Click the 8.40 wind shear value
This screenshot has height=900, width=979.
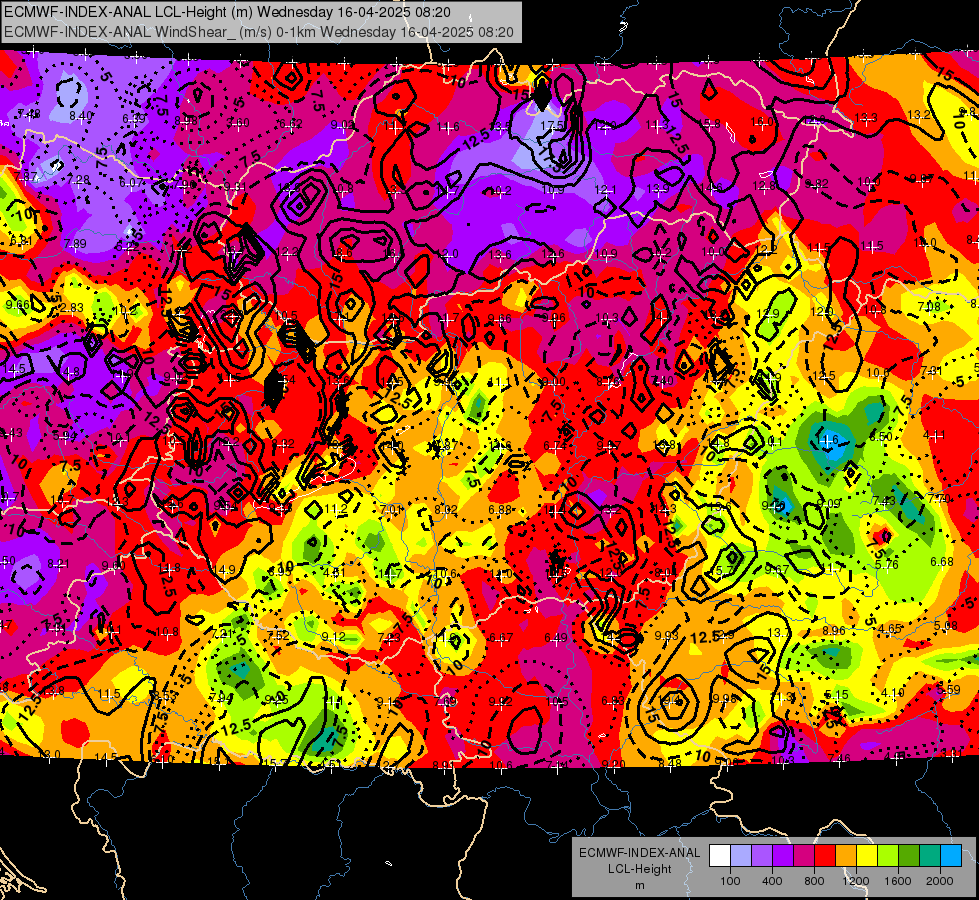(x=81, y=116)
